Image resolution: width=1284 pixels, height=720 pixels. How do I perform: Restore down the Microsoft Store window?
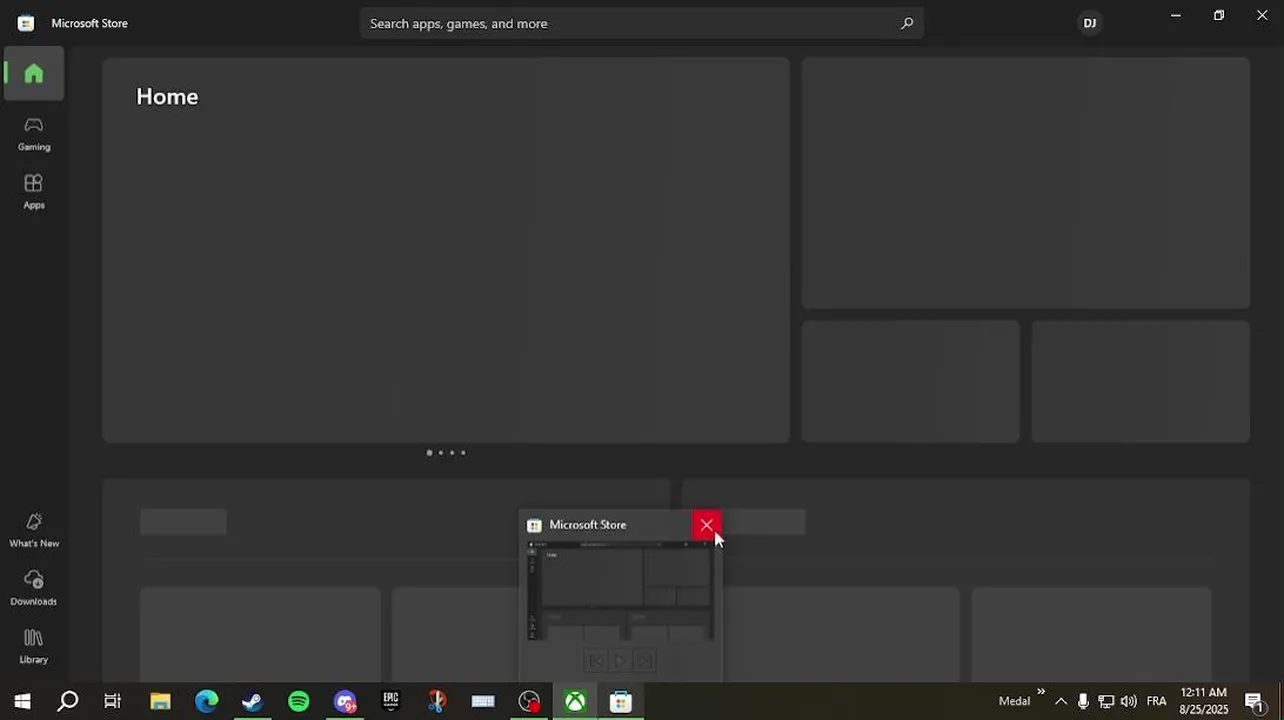point(1219,16)
